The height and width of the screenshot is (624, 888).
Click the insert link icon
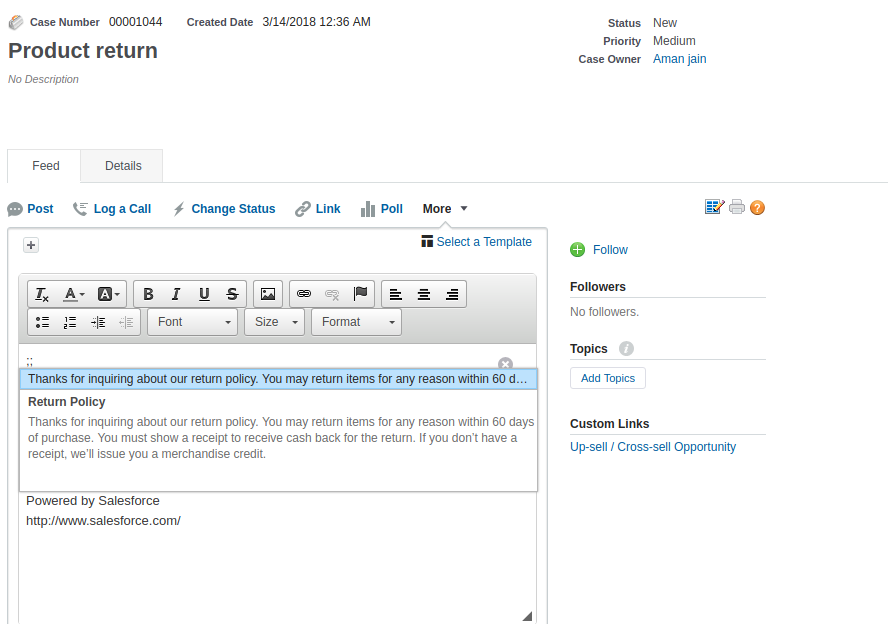tap(304, 294)
